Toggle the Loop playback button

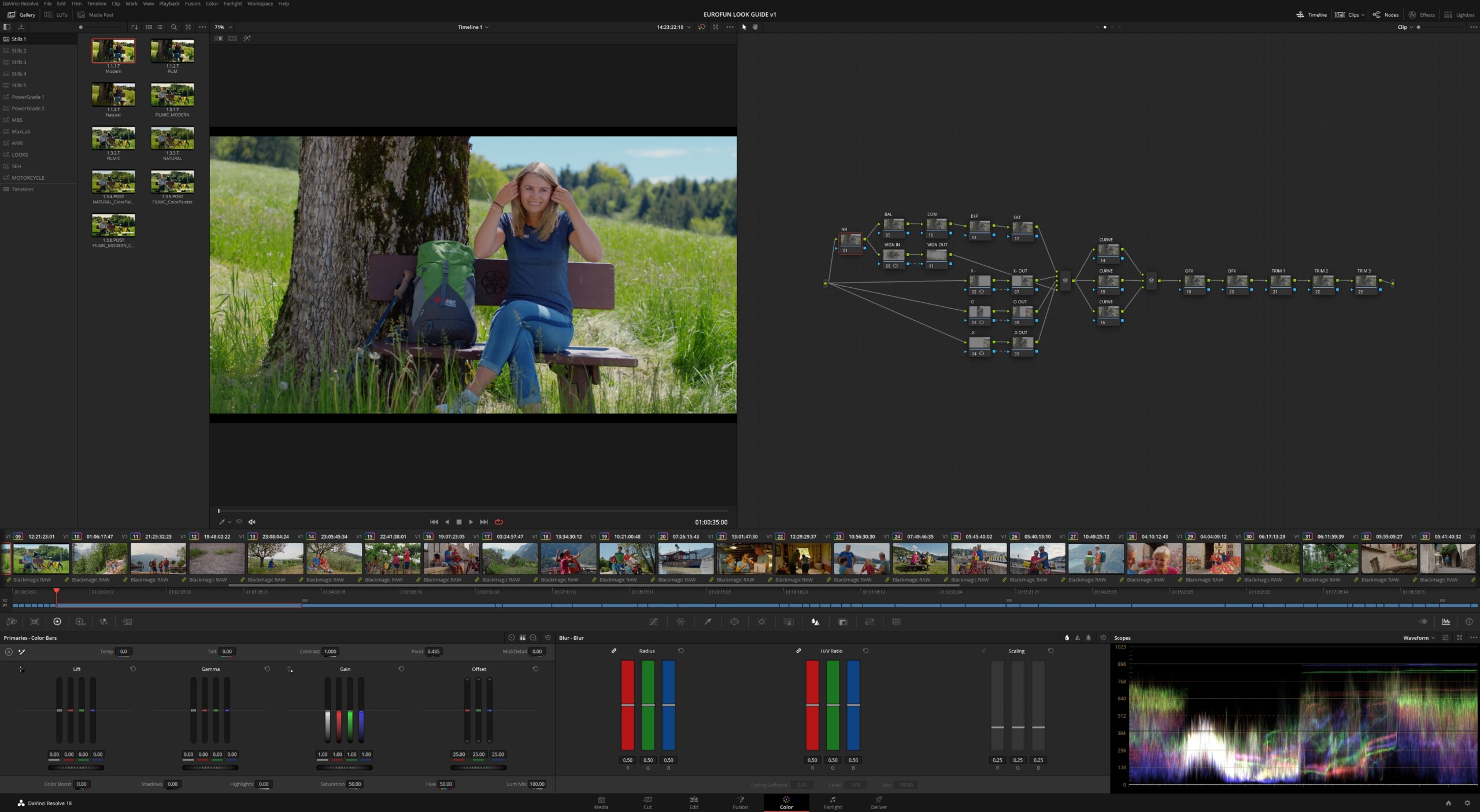[x=498, y=522]
